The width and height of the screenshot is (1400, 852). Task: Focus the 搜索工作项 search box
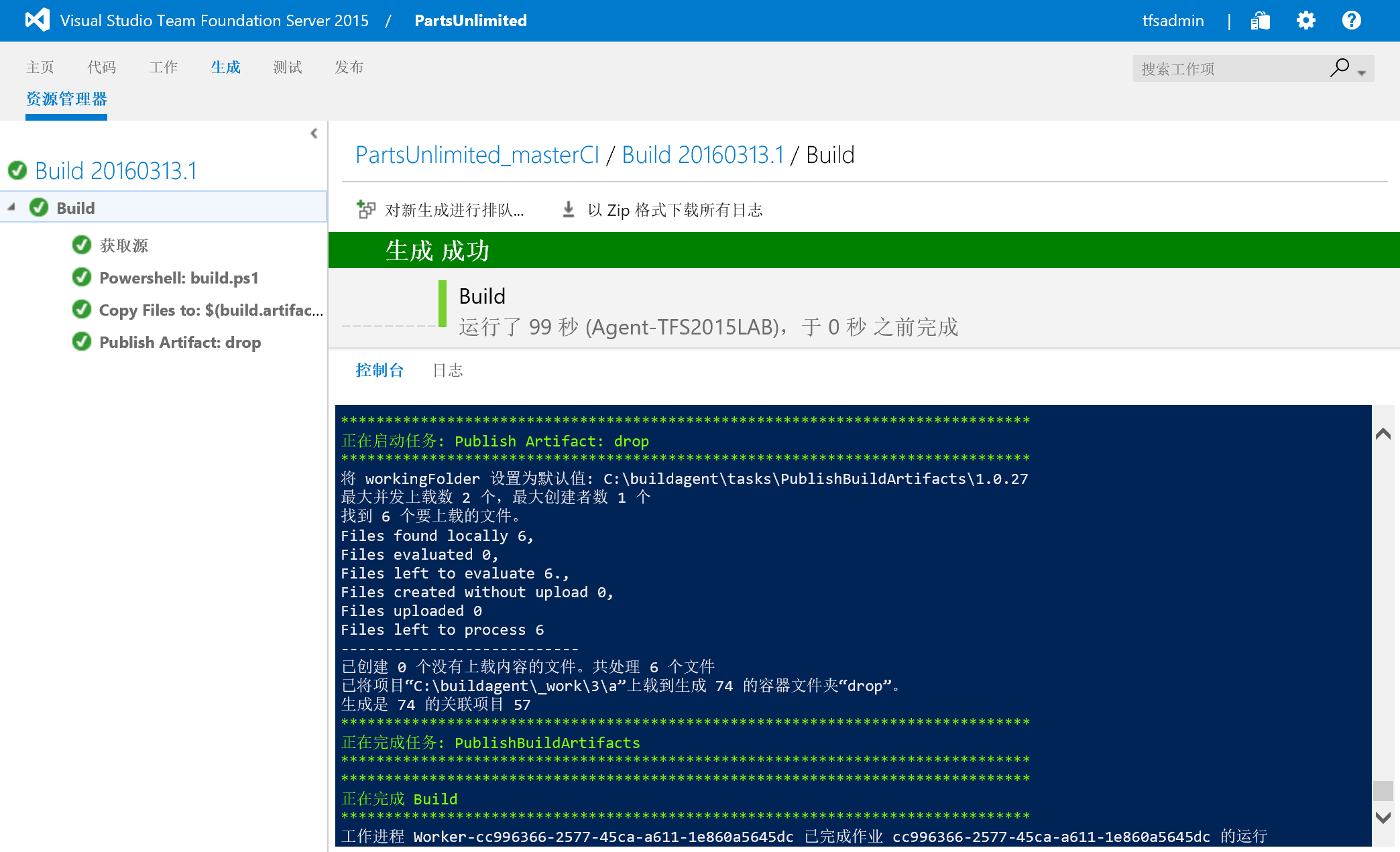tap(1230, 68)
